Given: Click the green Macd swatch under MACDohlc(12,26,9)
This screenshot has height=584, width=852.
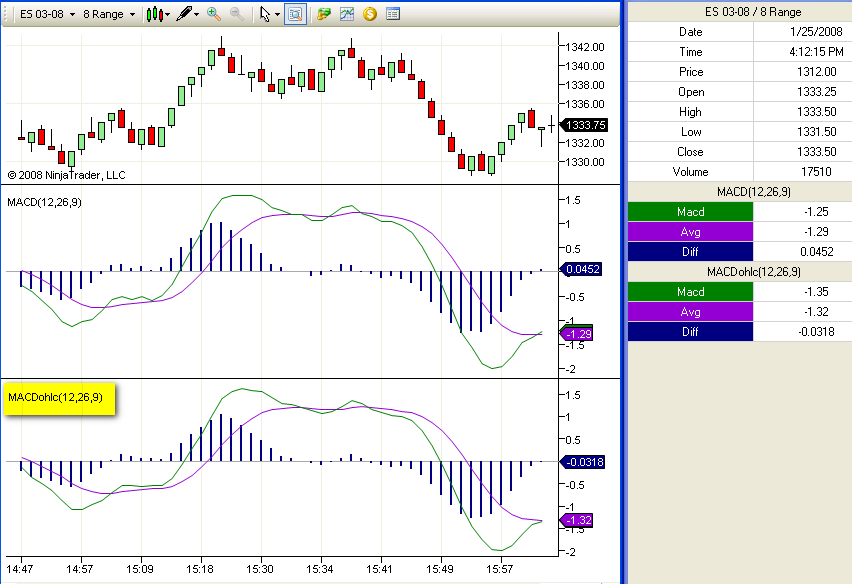Looking at the screenshot, I should [x=690, y=292].
